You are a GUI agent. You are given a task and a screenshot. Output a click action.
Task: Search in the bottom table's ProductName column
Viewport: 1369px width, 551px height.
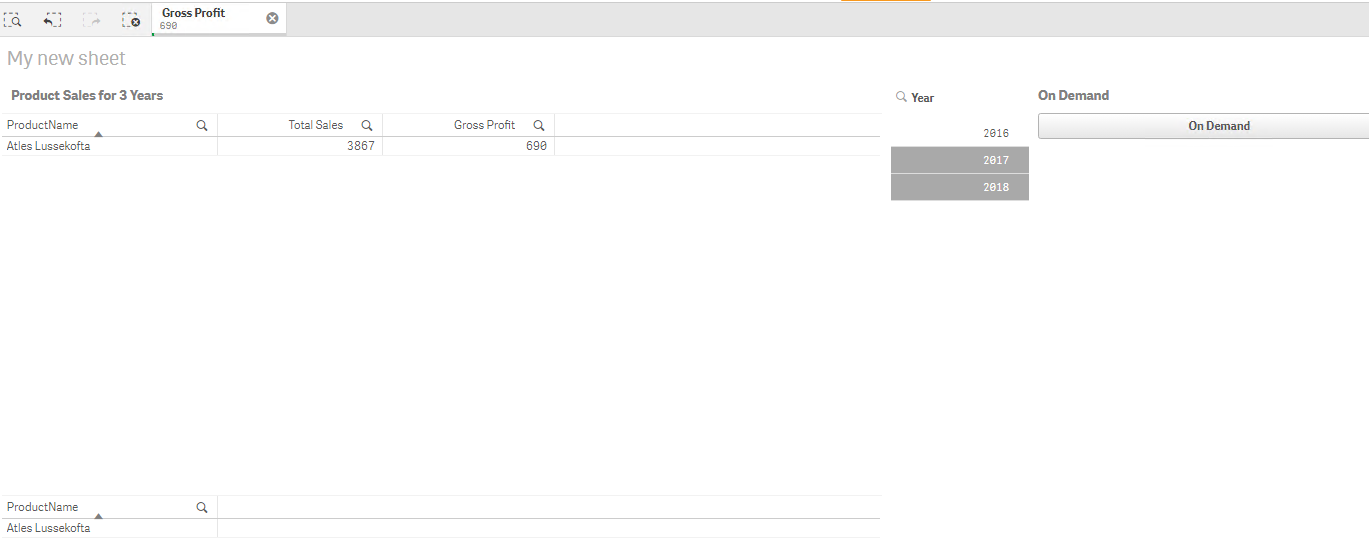[202, 507]
